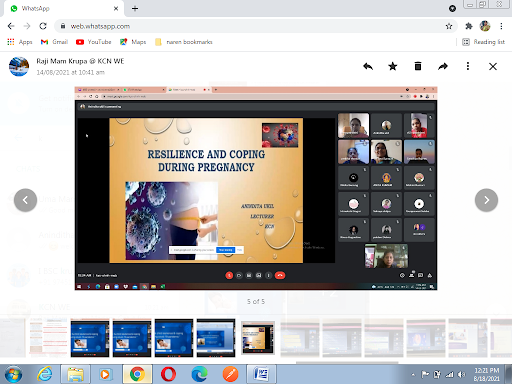Image resolution: width=512 pixels, height=384 pixels.
Task: Click the main presentation screenshot image
Action: coord(256,188)
